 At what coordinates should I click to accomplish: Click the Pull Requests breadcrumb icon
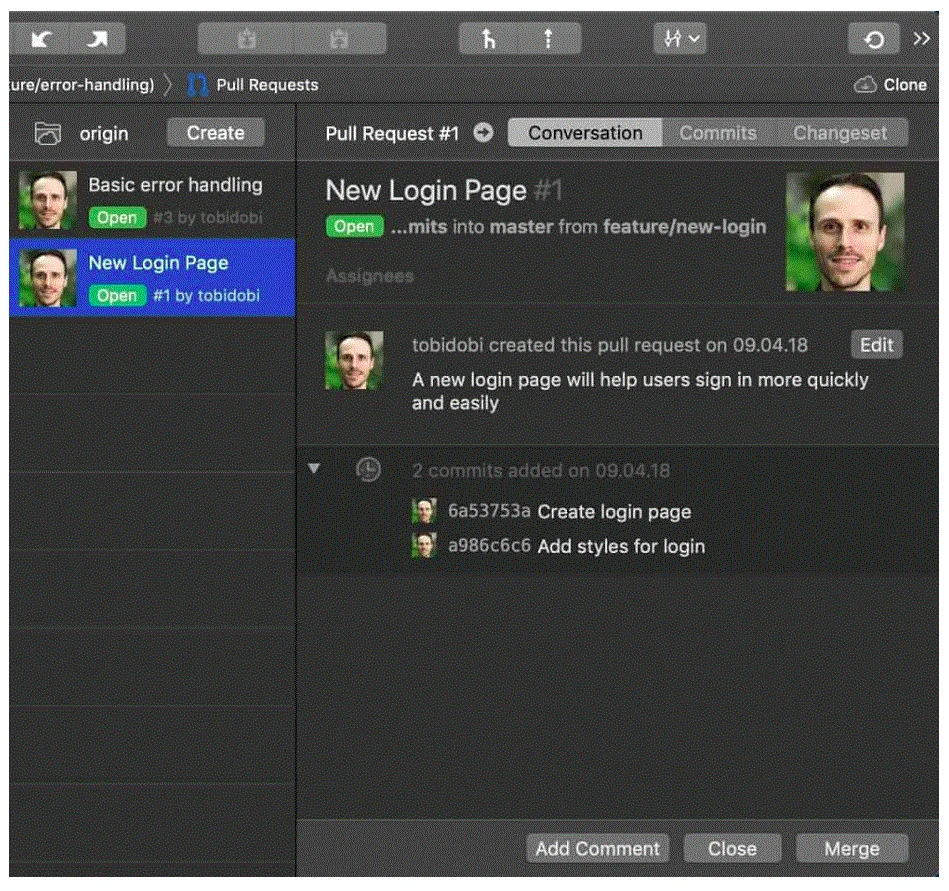(197, 85)
